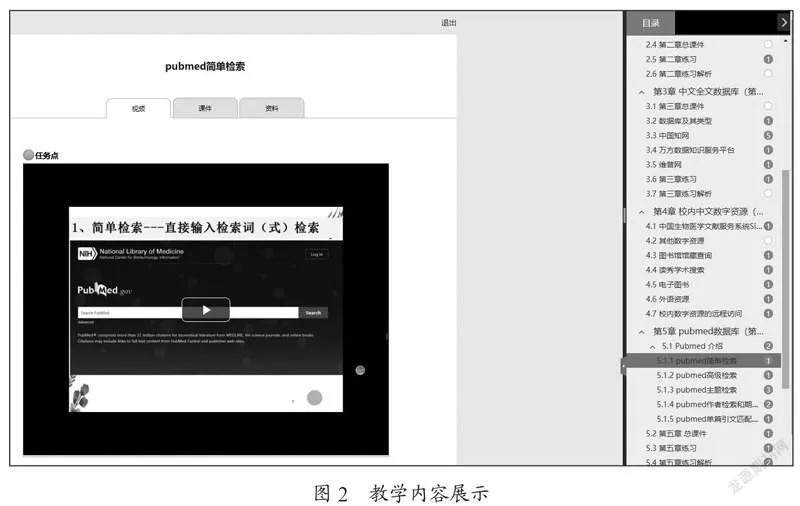
Task: Open 4.7 校内数字资源的远程访问 lesson
Action: [693, 313]
